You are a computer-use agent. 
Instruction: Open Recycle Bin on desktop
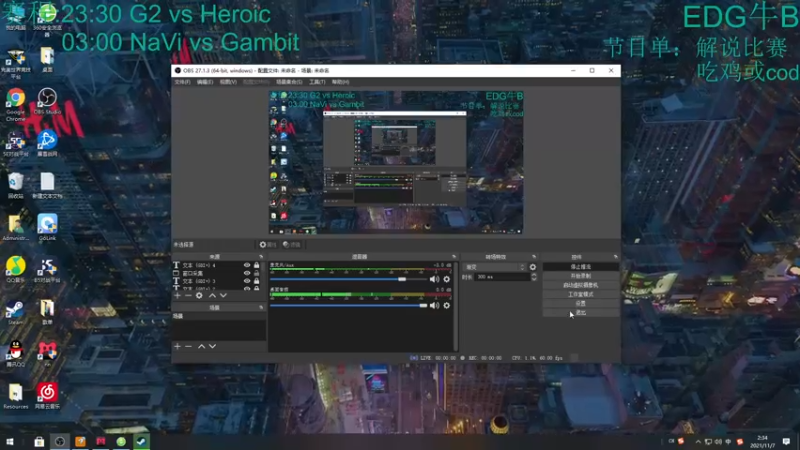[x=15, y=186]
